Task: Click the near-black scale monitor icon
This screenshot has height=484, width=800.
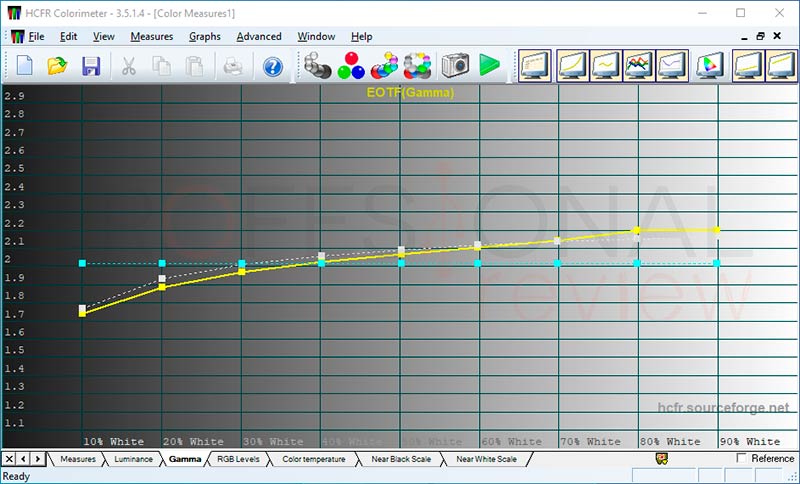Action: [x=748, y=66]
